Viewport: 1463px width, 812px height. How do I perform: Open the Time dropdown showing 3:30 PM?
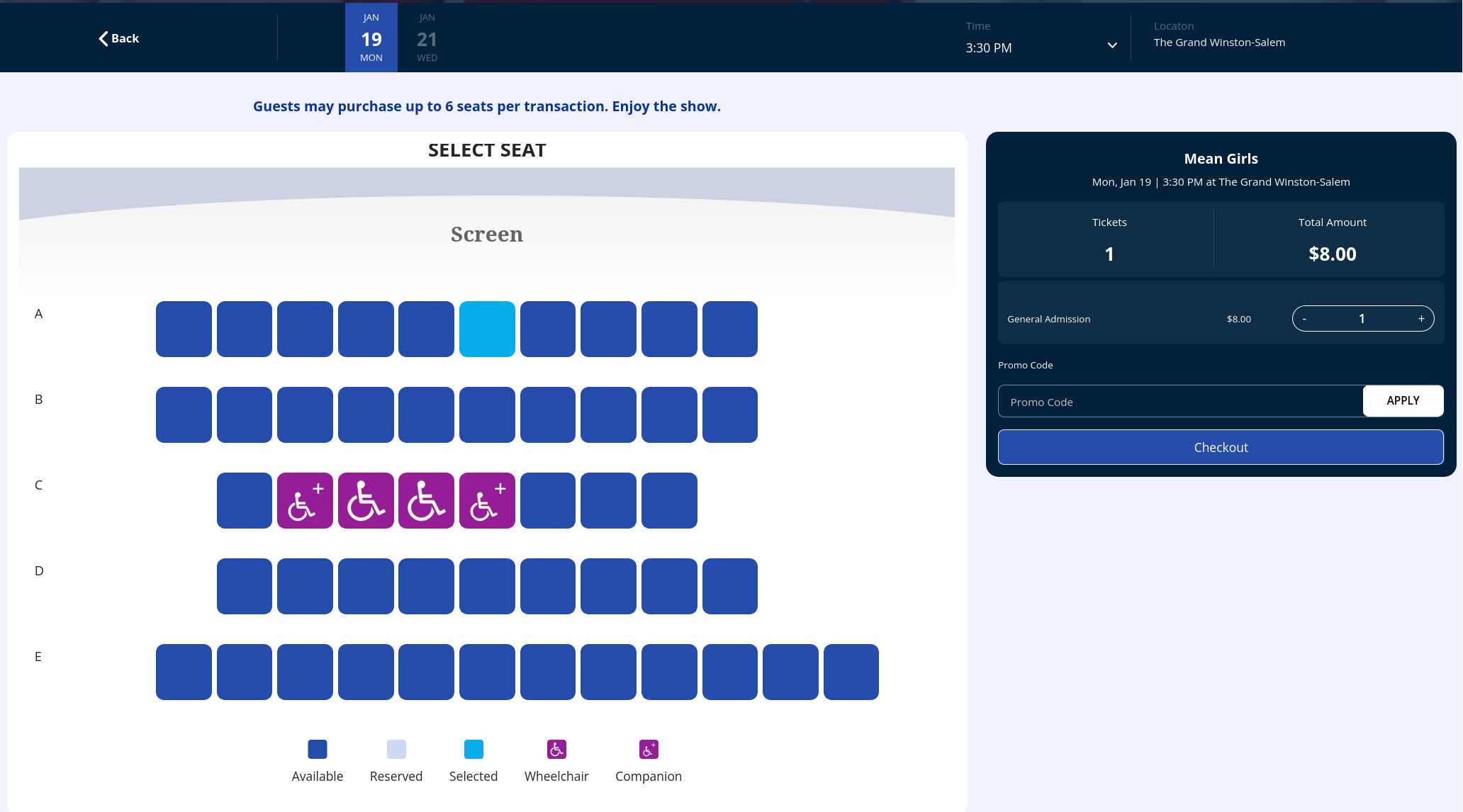pyautogui.click(x=1041, y=47)
